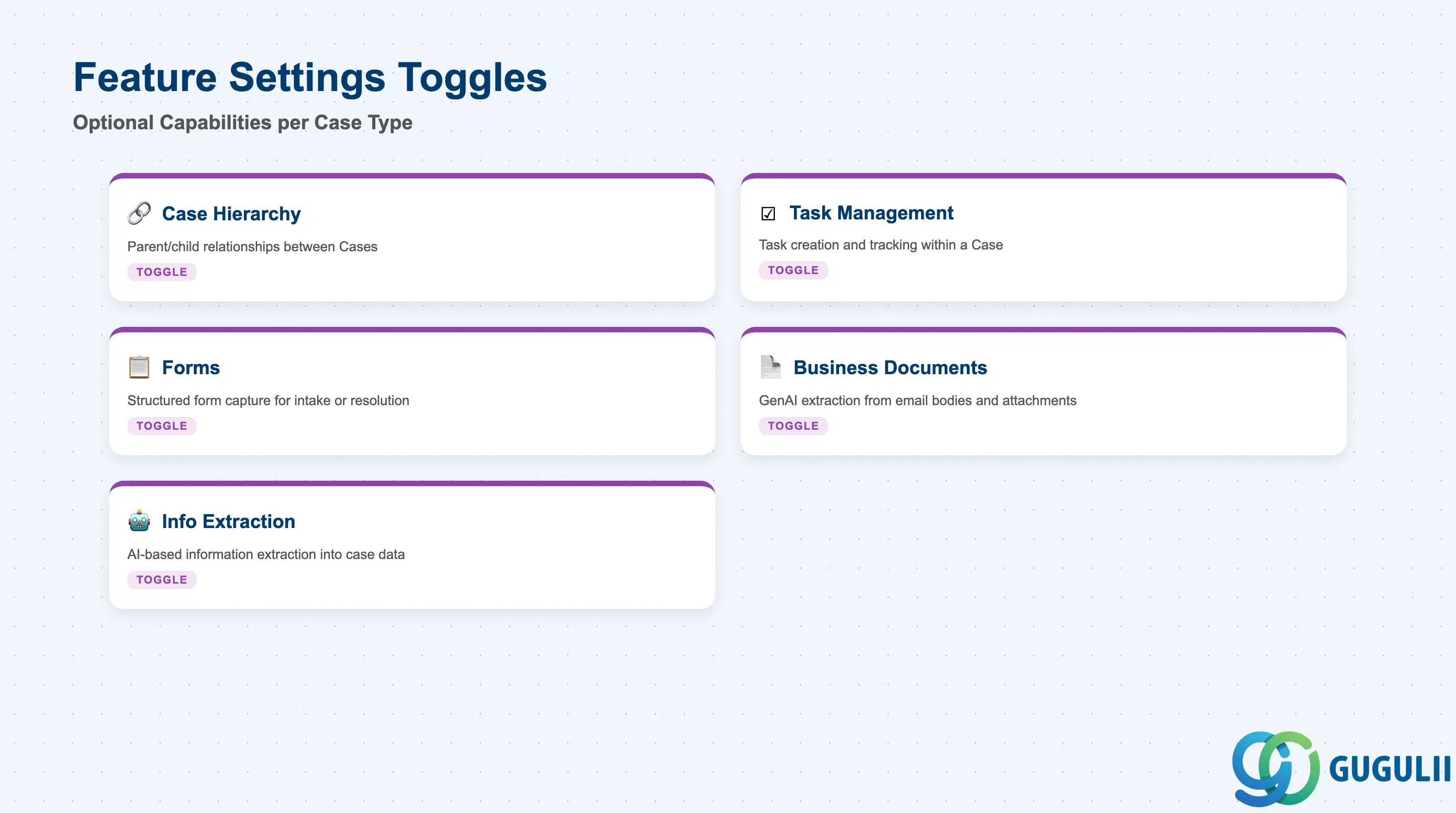
Task: Click the TOGGLE badge under Business Documents
Action: [793, 426]
